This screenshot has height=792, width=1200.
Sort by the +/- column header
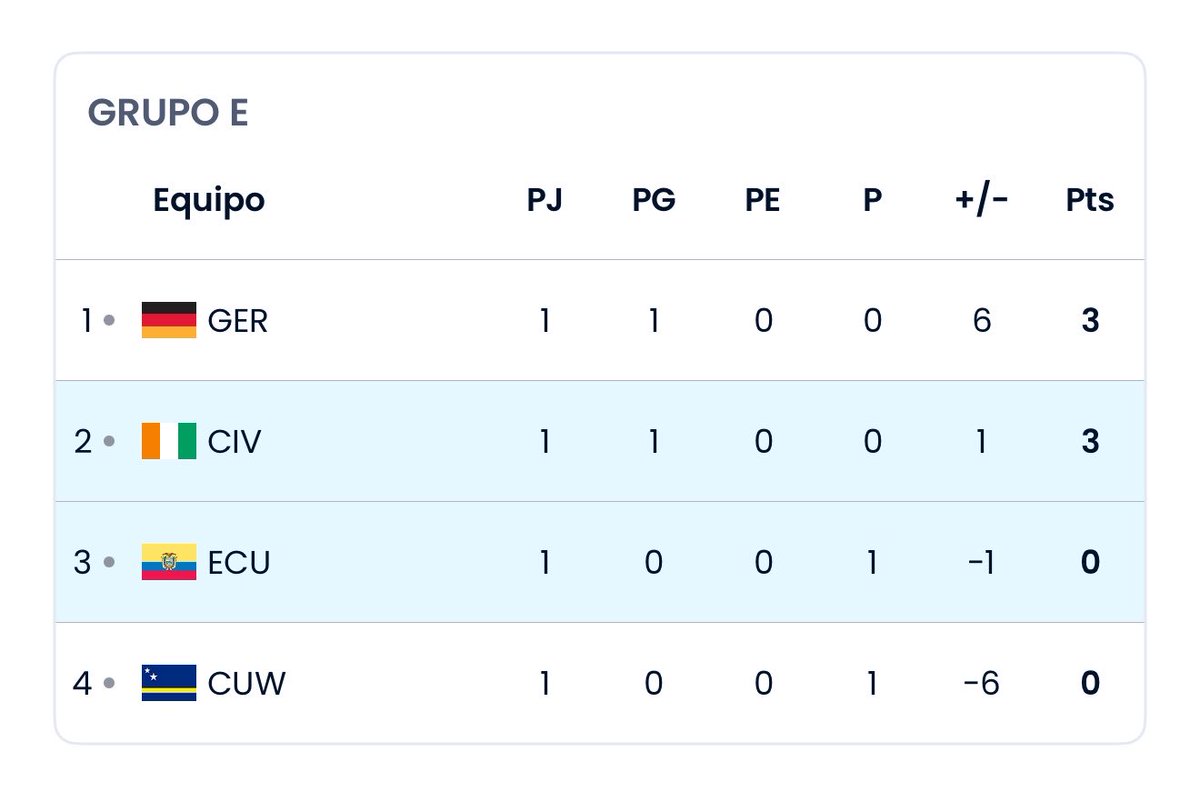pyautogui.click(x=981, y=200)
